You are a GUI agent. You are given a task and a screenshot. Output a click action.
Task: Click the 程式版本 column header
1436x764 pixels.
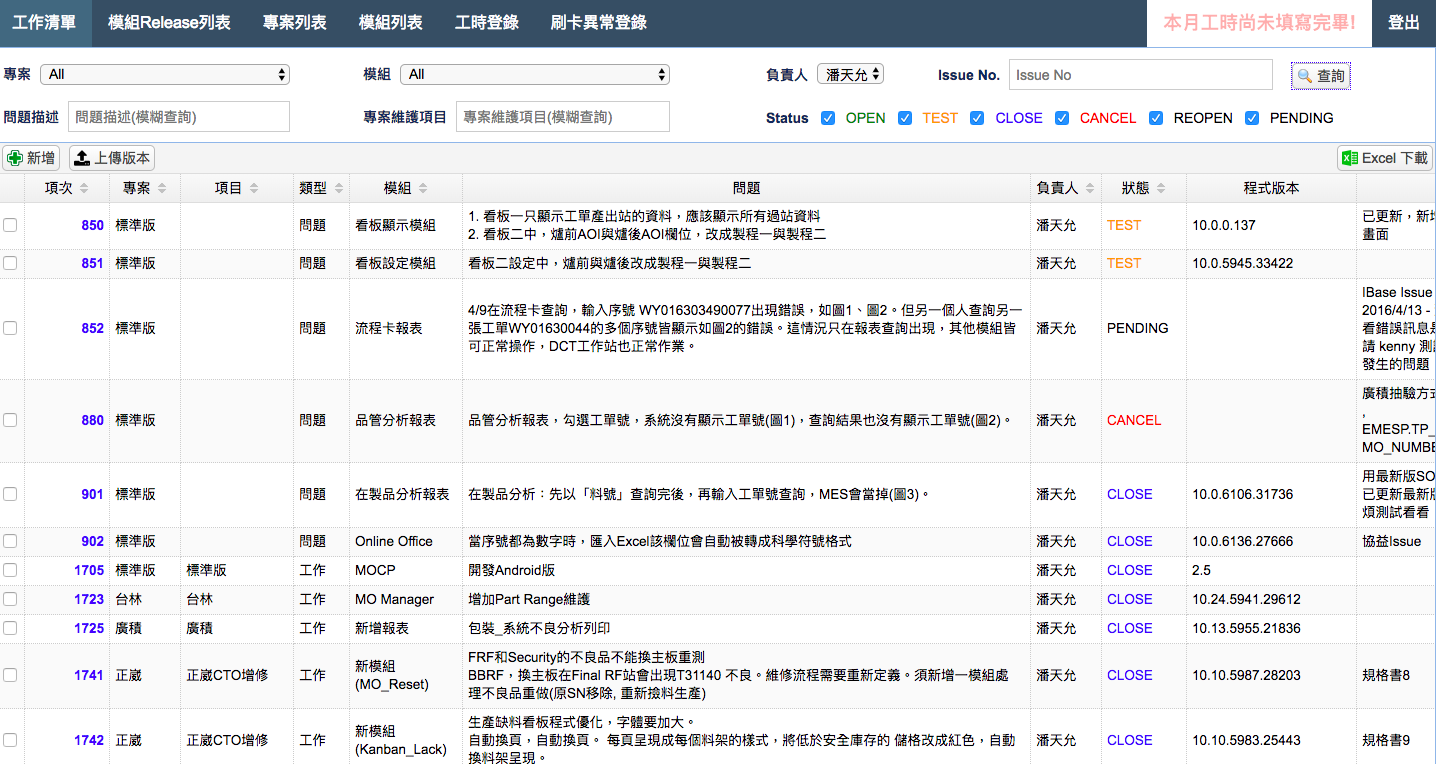click(x=1271, y=188)
